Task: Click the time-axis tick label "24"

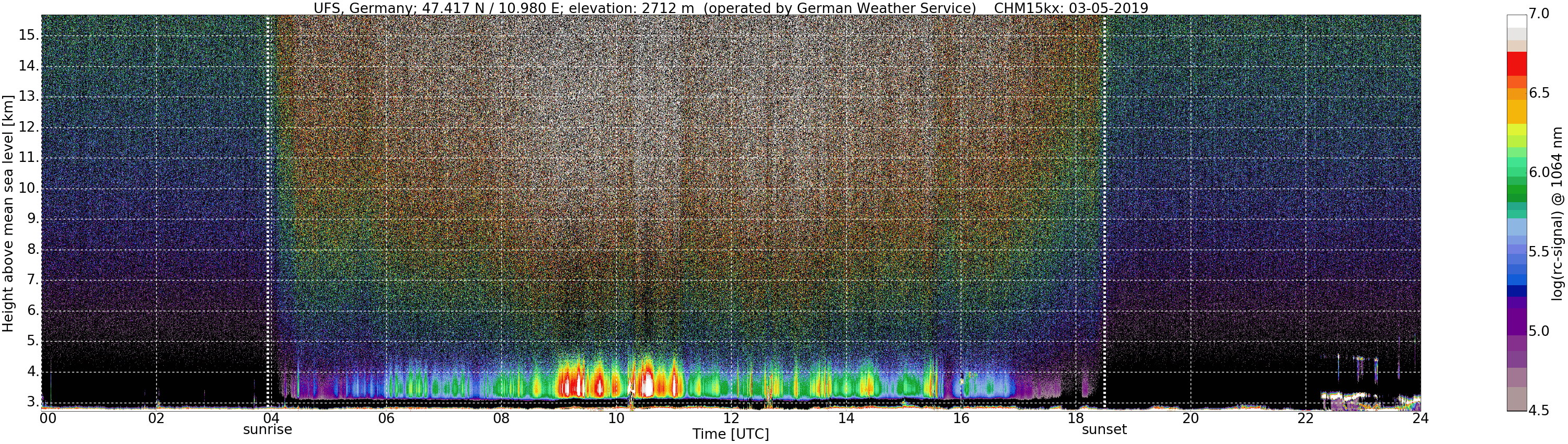Action: (x=1421, y=418)
